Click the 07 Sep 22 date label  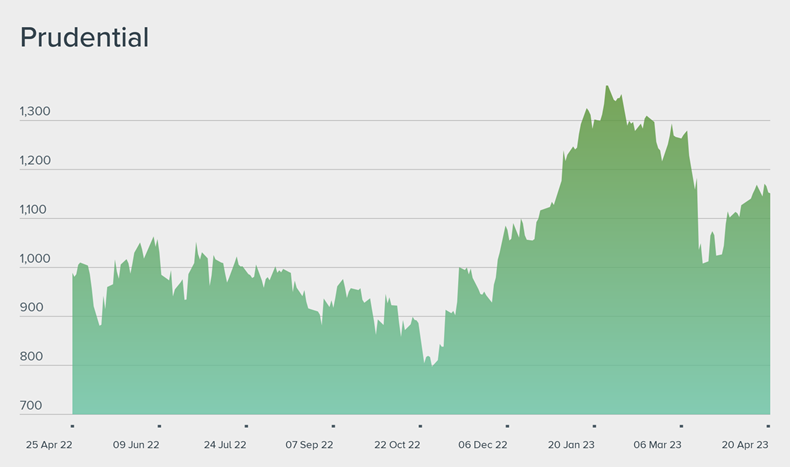click(309, 445)
